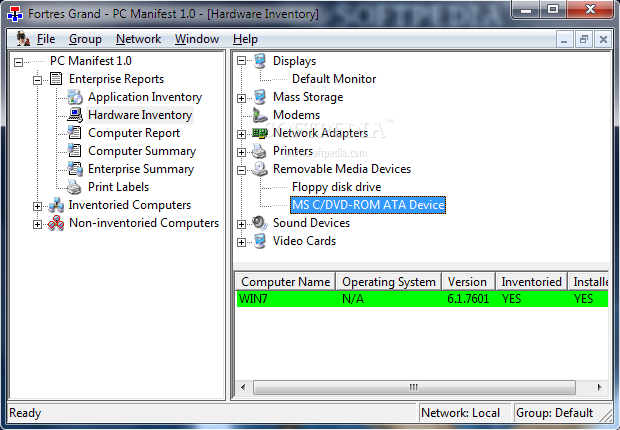Viewport: 620px width, 430px height.
Task: Click the horizontal scrollbar thumb in table
Action: (414, 387)
